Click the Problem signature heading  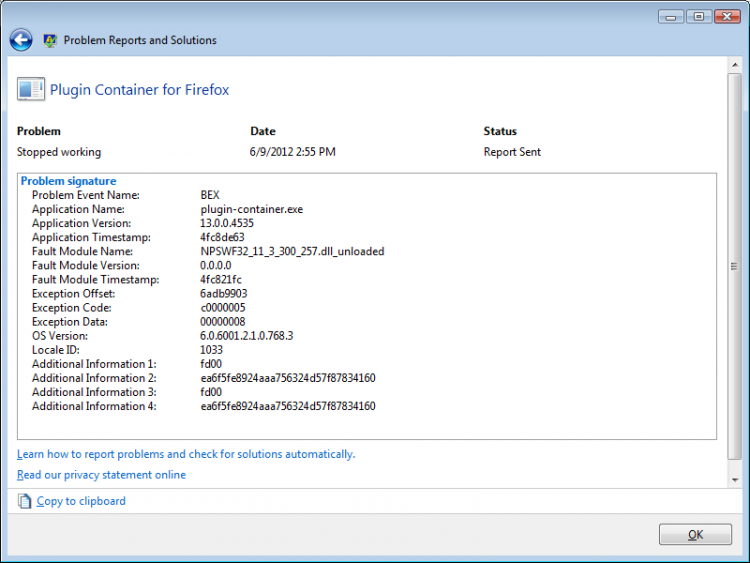pos(68,181)
